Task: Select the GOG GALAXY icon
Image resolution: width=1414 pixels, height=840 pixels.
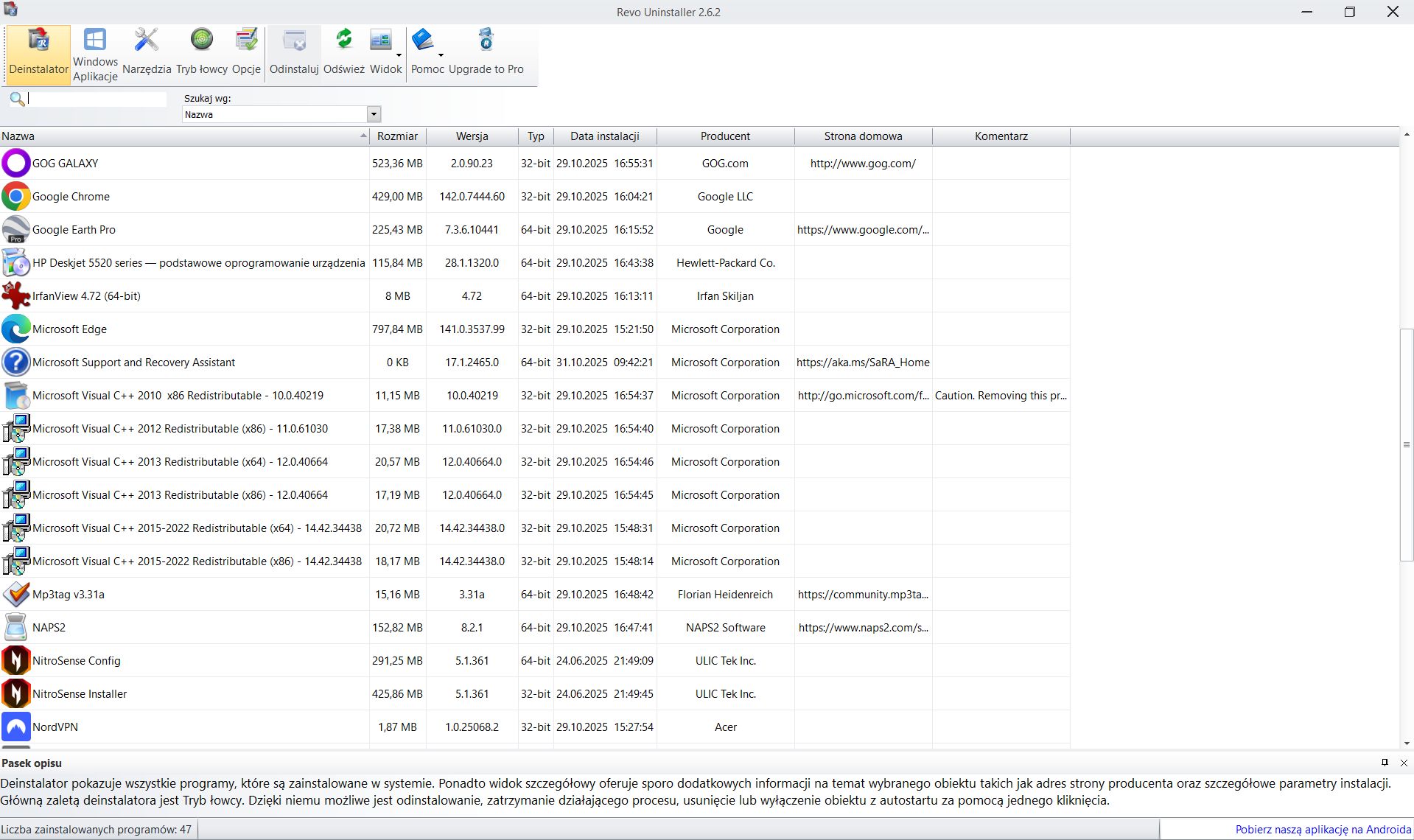Action: point(15,164)
